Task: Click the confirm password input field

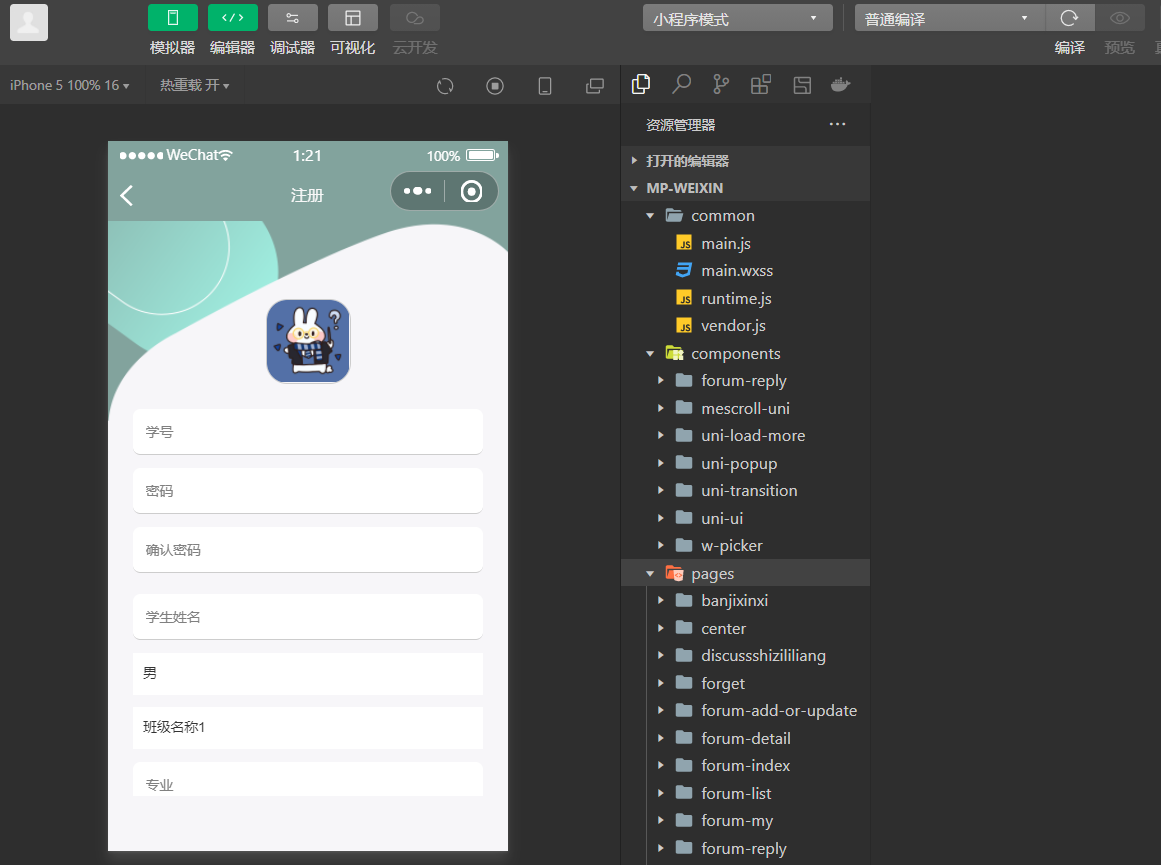Action: 308,550
